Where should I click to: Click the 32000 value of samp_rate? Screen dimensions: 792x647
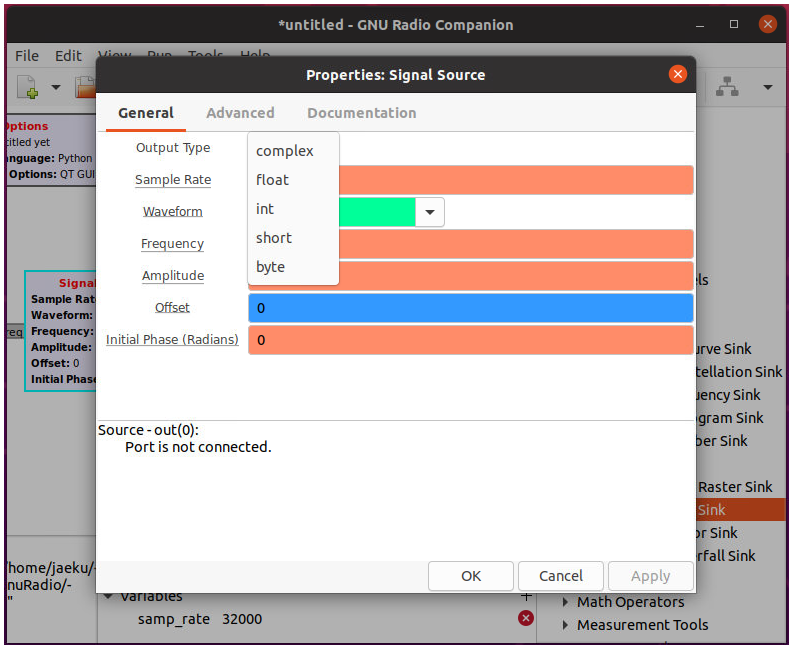click(242, 619)
